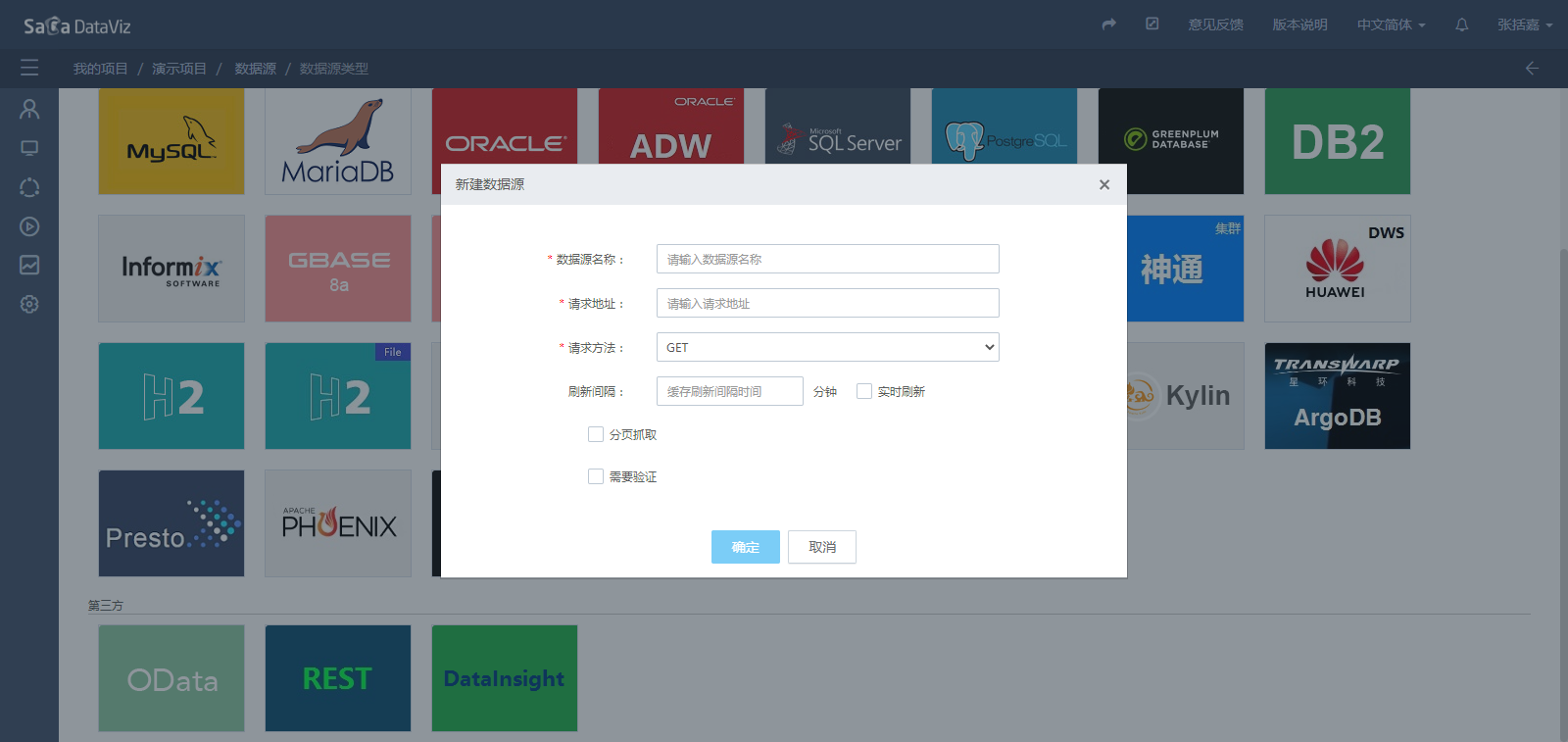Click the 取消 button
This screenshot has width=1568, height=742.
pos(822,547)
